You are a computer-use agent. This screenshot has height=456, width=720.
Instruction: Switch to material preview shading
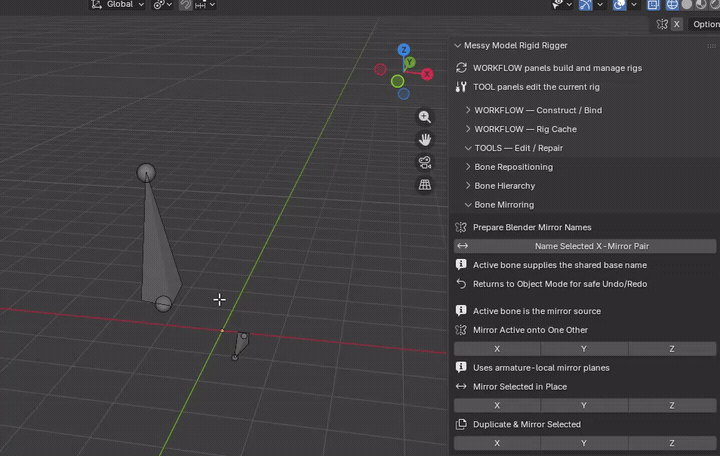[701, 5]
